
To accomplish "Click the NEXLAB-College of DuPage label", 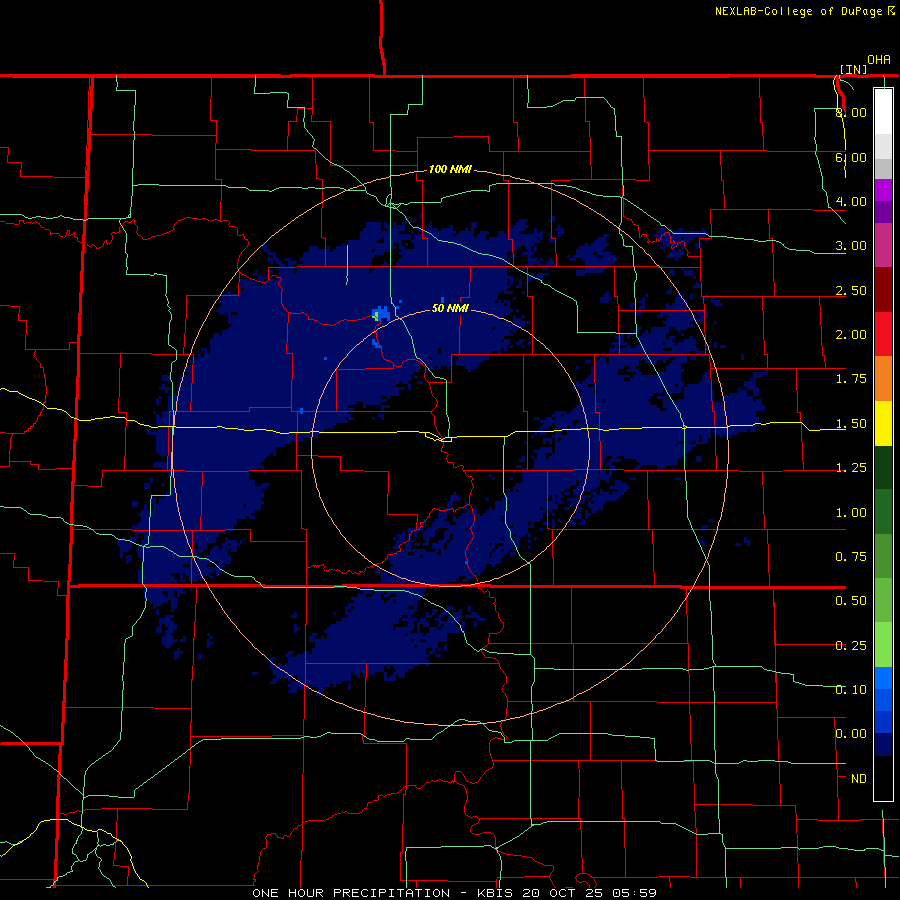I will point(805,11).
